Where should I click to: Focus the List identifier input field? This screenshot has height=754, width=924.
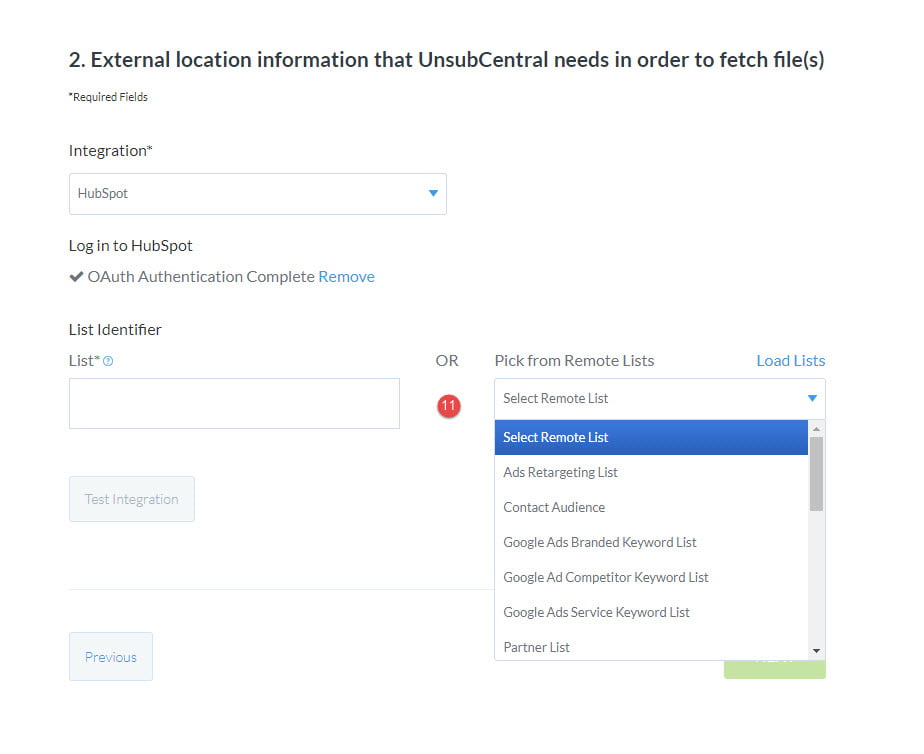point(234,404)
